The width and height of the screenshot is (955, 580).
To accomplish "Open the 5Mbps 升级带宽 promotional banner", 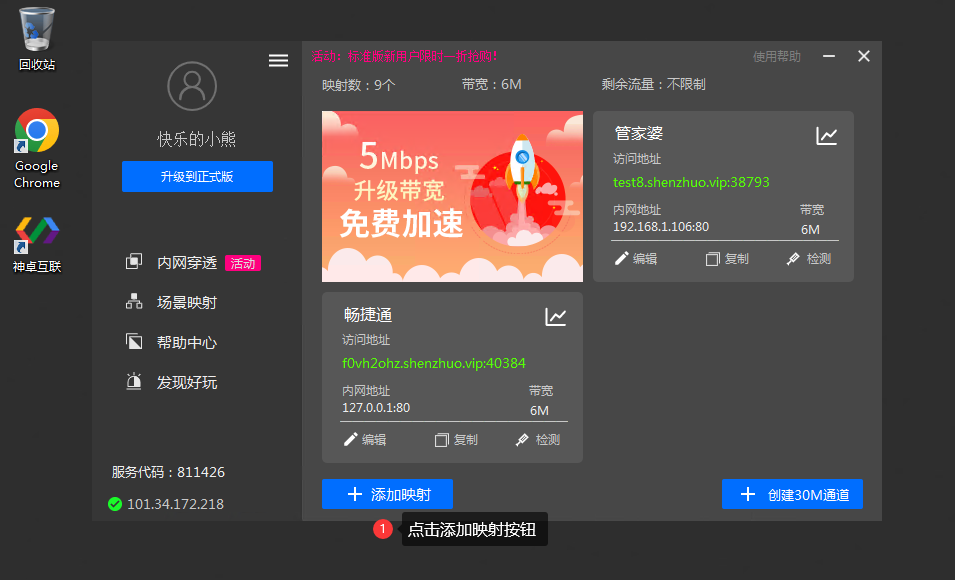I will point(452,196).
